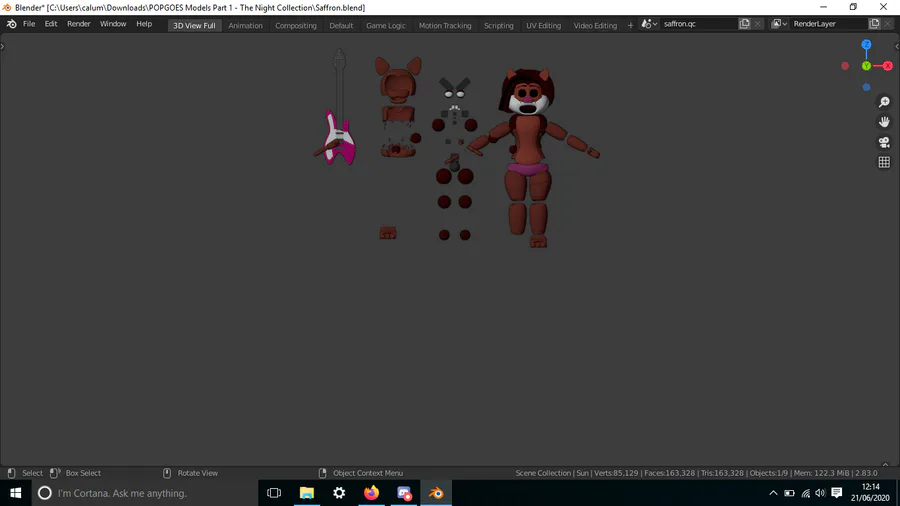Click the Cortana search box
900x506 pixels.
(x=145, y=493)
